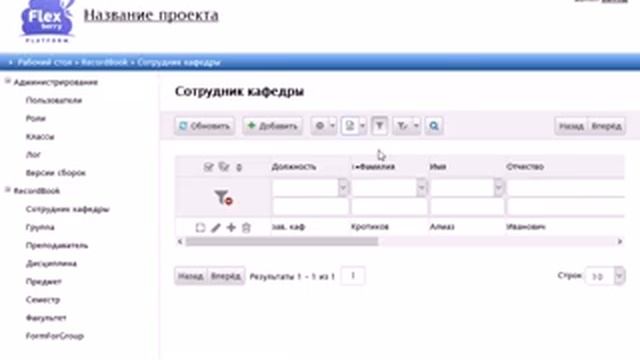Screen dimensions: 640x360
Task: Refresh the list with the Обновить button
Action: point(205,126)
